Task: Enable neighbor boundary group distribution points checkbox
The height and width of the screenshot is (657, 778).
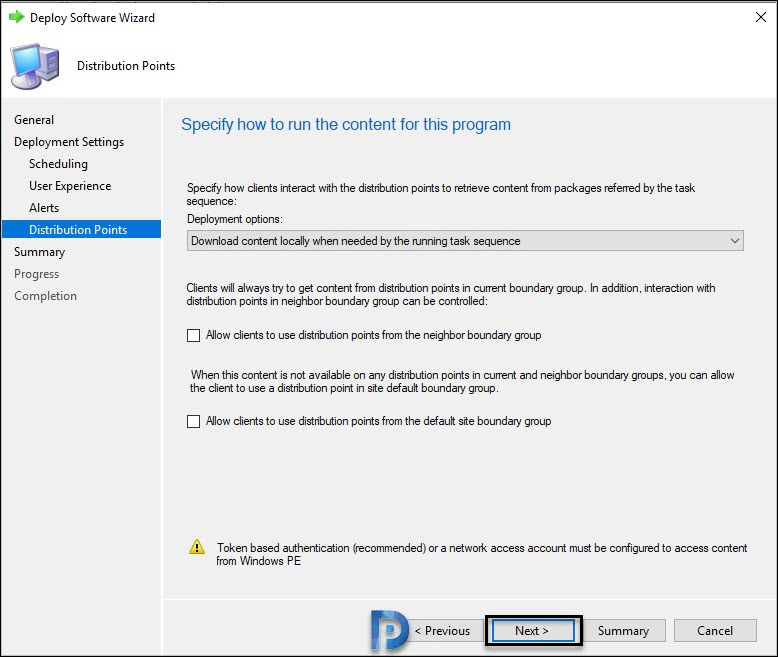Action: click(x=194, y=335)
